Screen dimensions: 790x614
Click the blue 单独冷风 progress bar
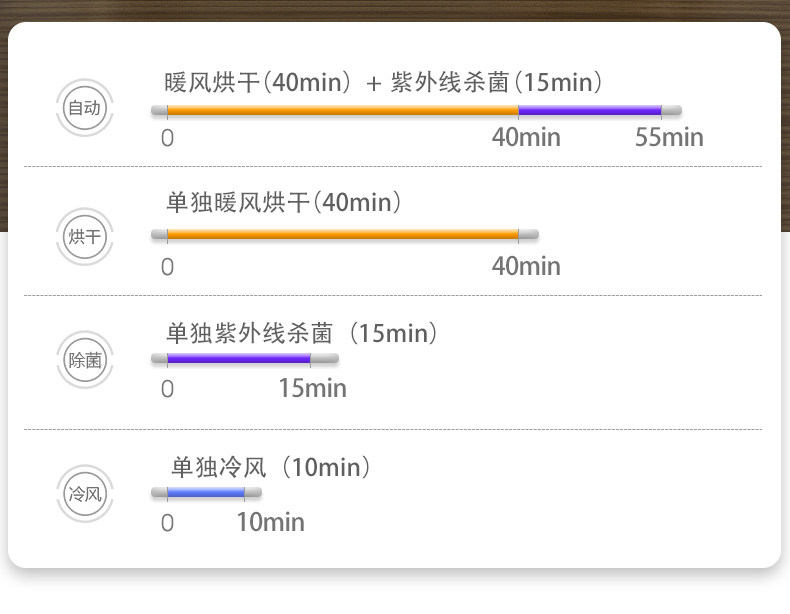click(x=206, y=492)
